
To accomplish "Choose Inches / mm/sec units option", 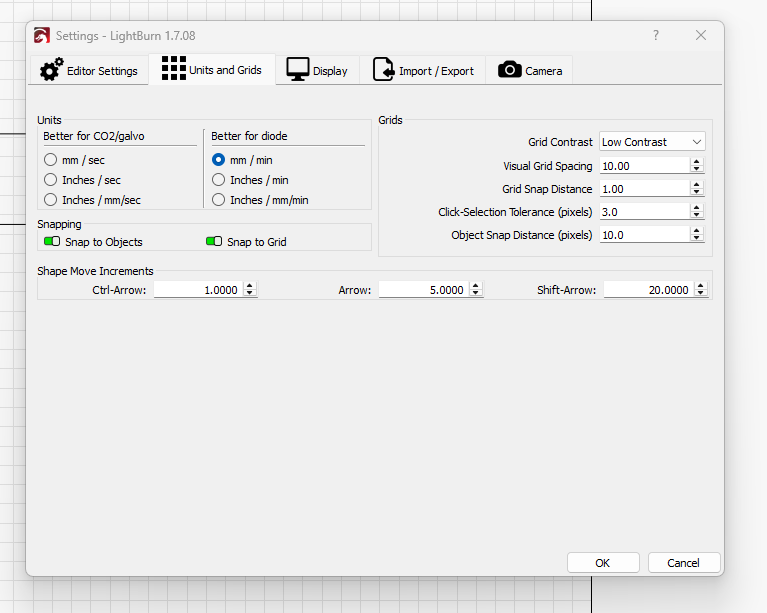I will click(x=51, y=200).
